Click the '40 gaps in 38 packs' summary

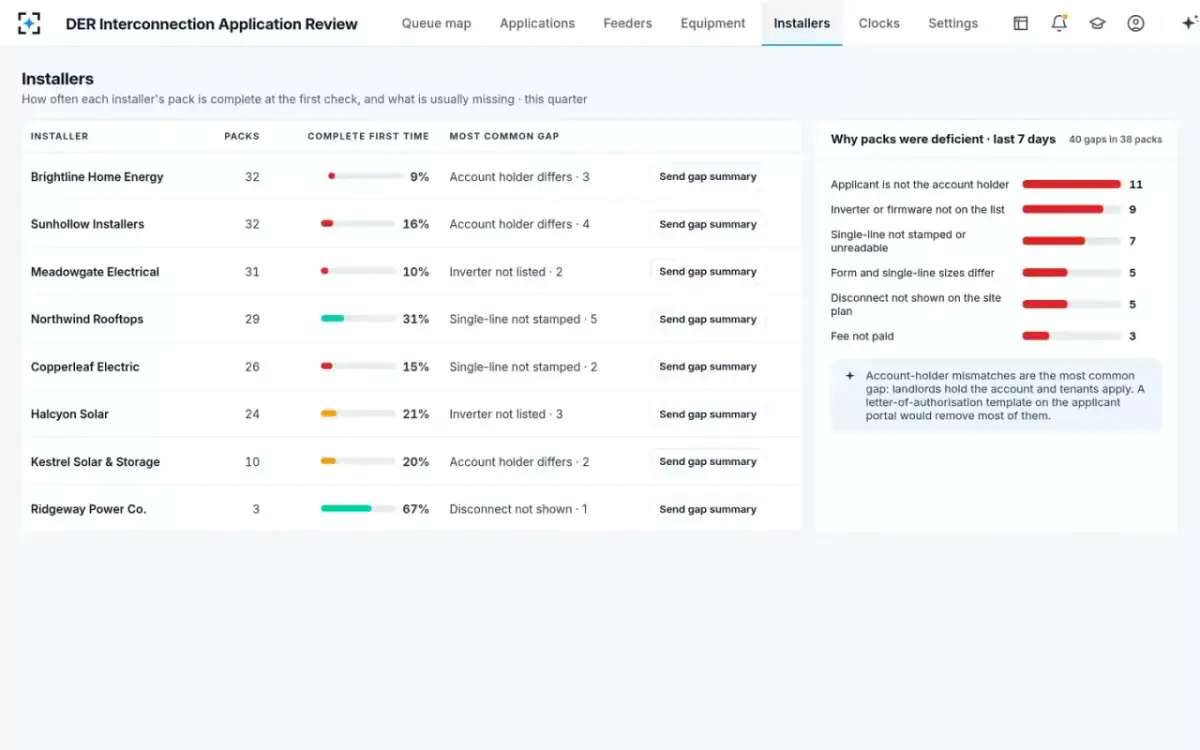(x=1115, y=140)
